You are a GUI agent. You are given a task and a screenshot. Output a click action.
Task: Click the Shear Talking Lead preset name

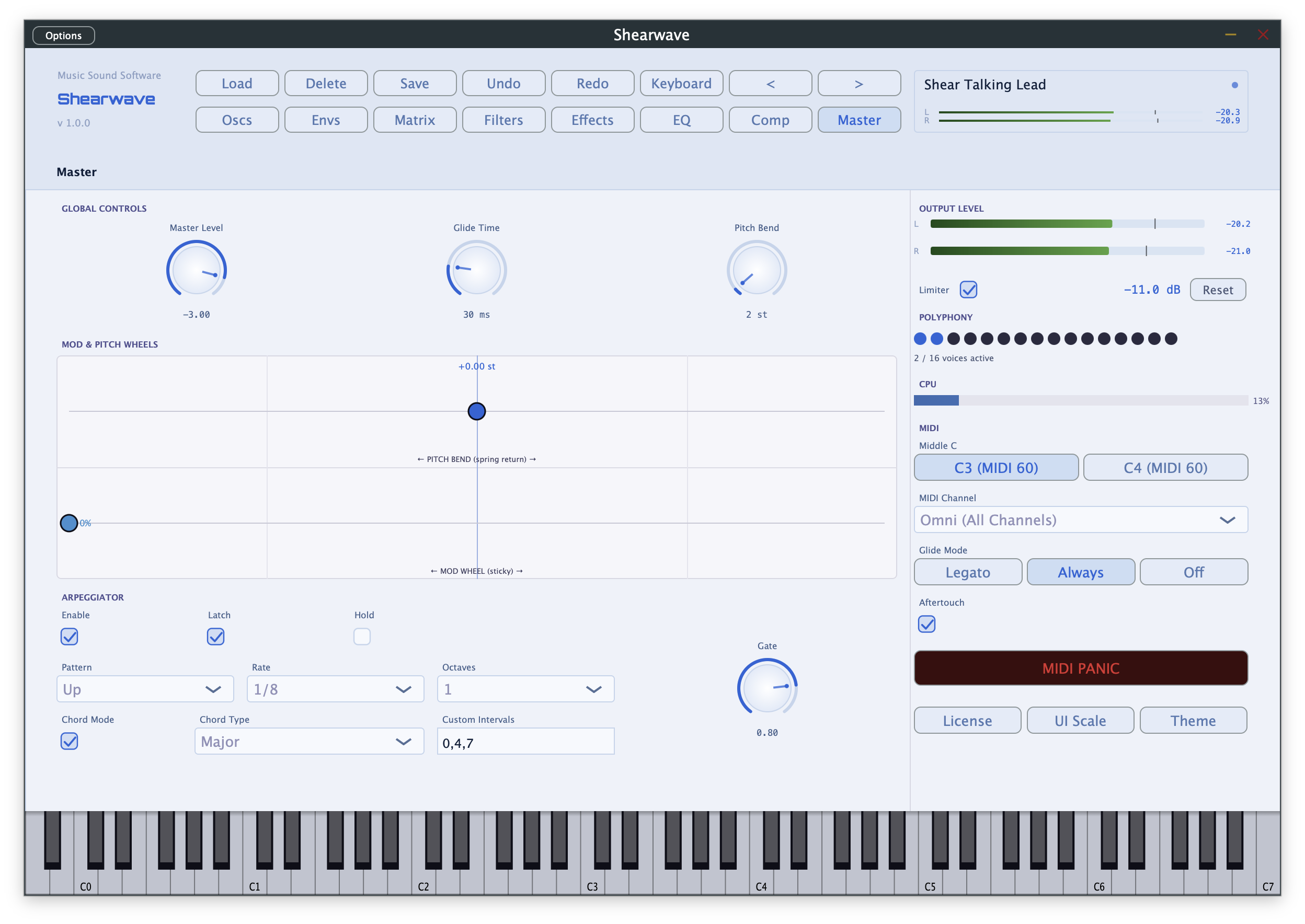point(984,85)
